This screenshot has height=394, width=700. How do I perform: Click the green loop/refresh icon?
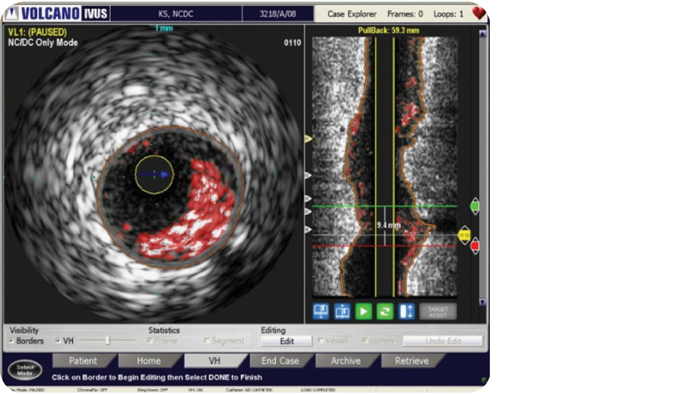[x=385, y=311]
